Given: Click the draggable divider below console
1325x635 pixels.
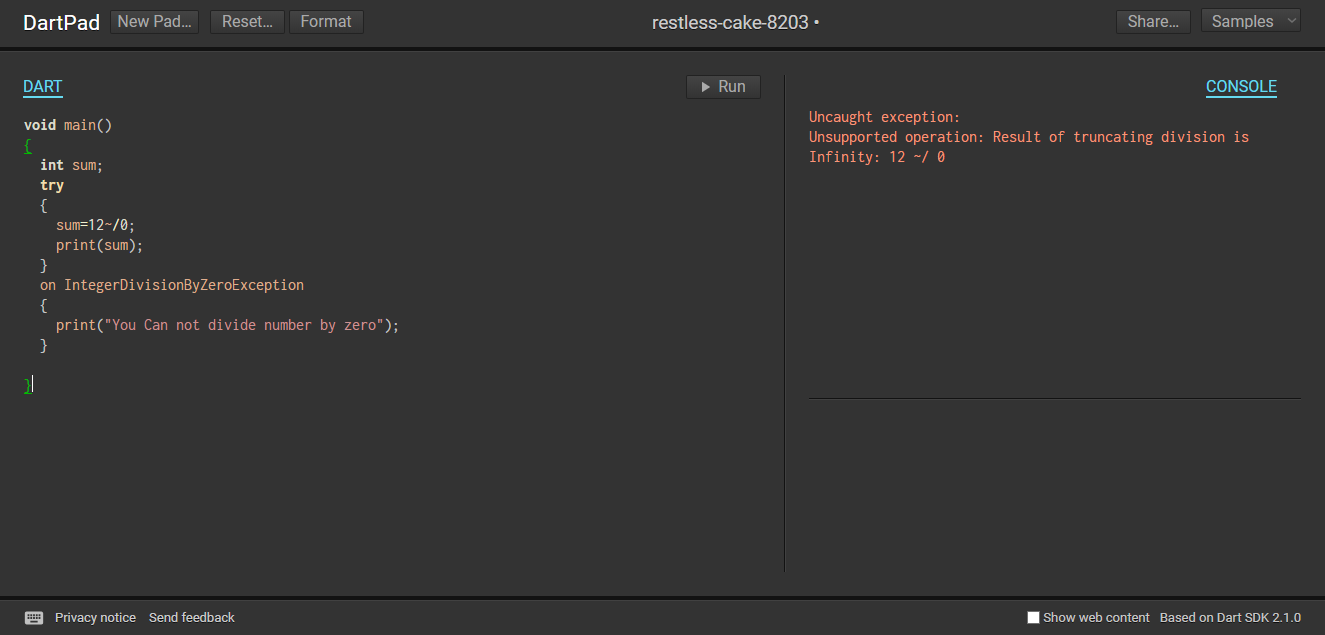Looking at the screenshot, I should point(1054,398).
